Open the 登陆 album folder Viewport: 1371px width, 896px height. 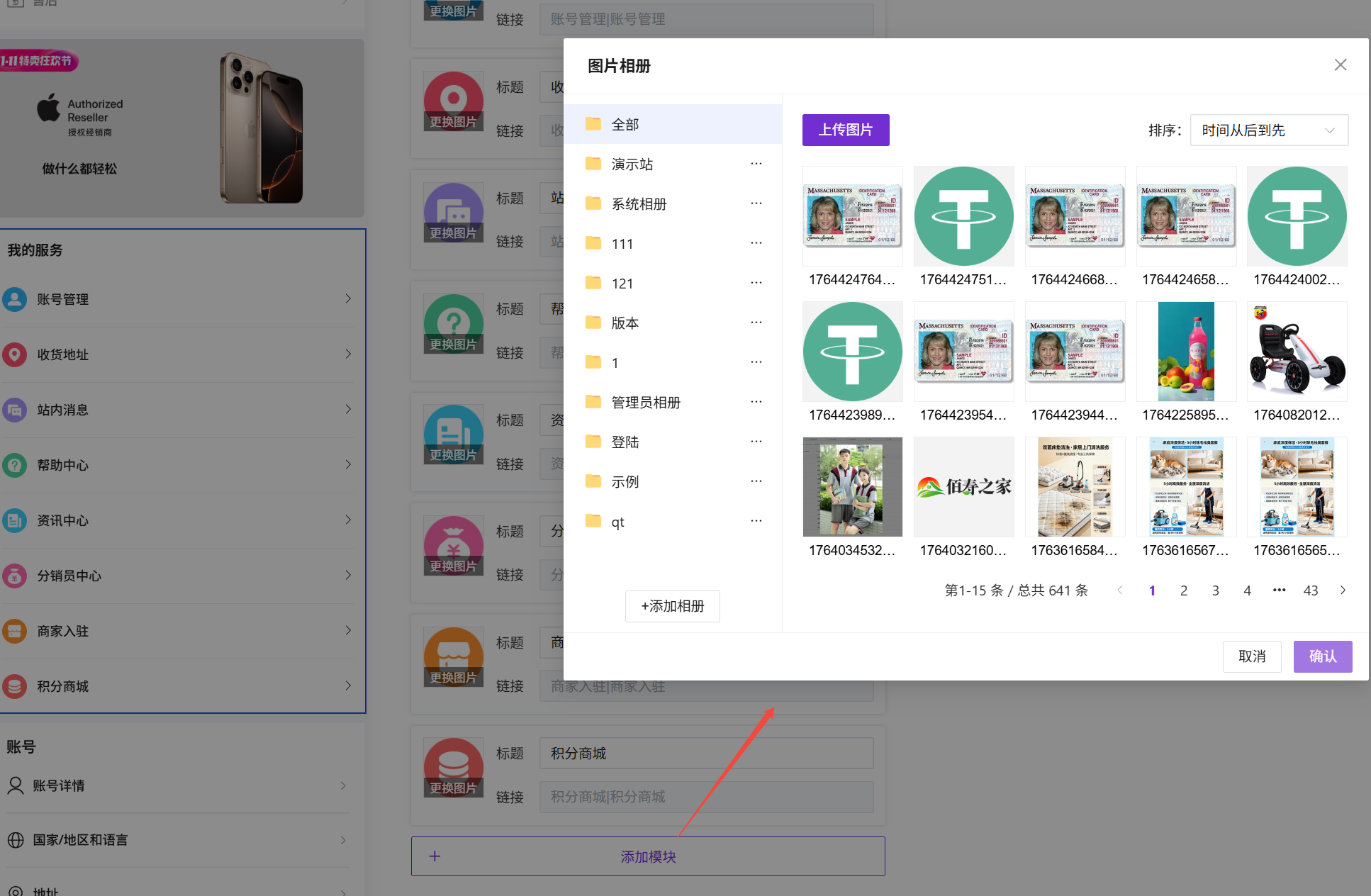pyautogui.click(x=624, y=442)
